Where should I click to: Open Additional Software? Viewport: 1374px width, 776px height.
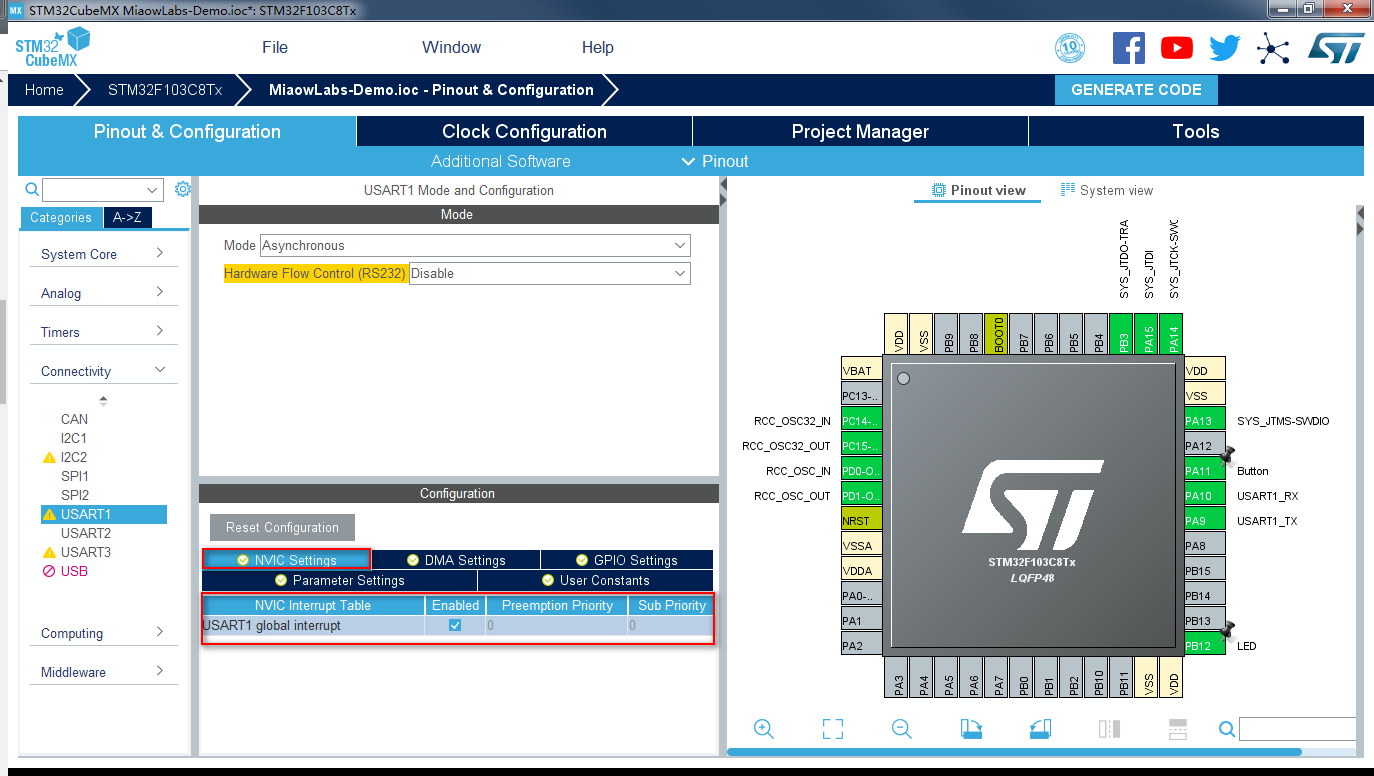pos(500,161)
